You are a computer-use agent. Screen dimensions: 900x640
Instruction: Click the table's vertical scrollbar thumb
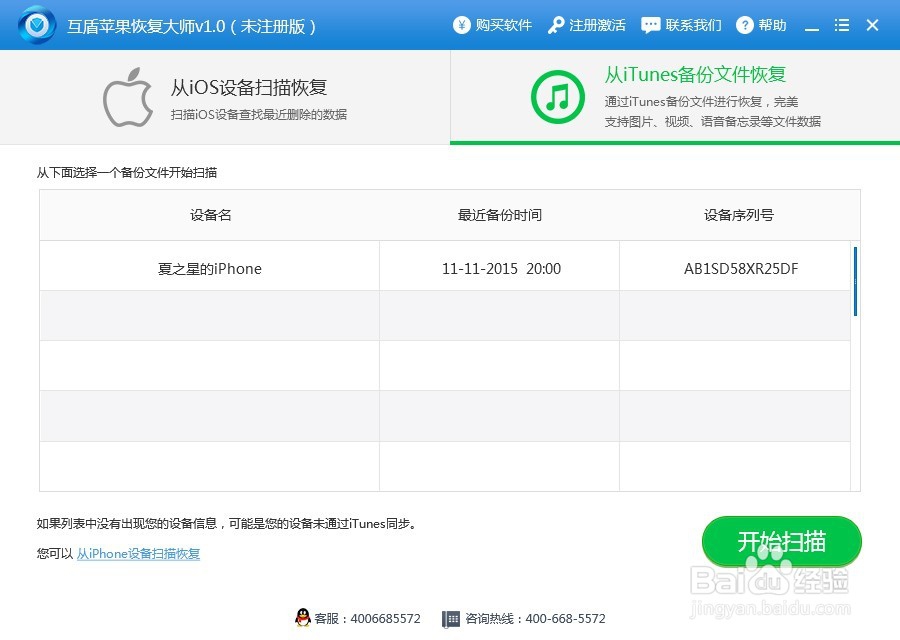click(855, 281)
